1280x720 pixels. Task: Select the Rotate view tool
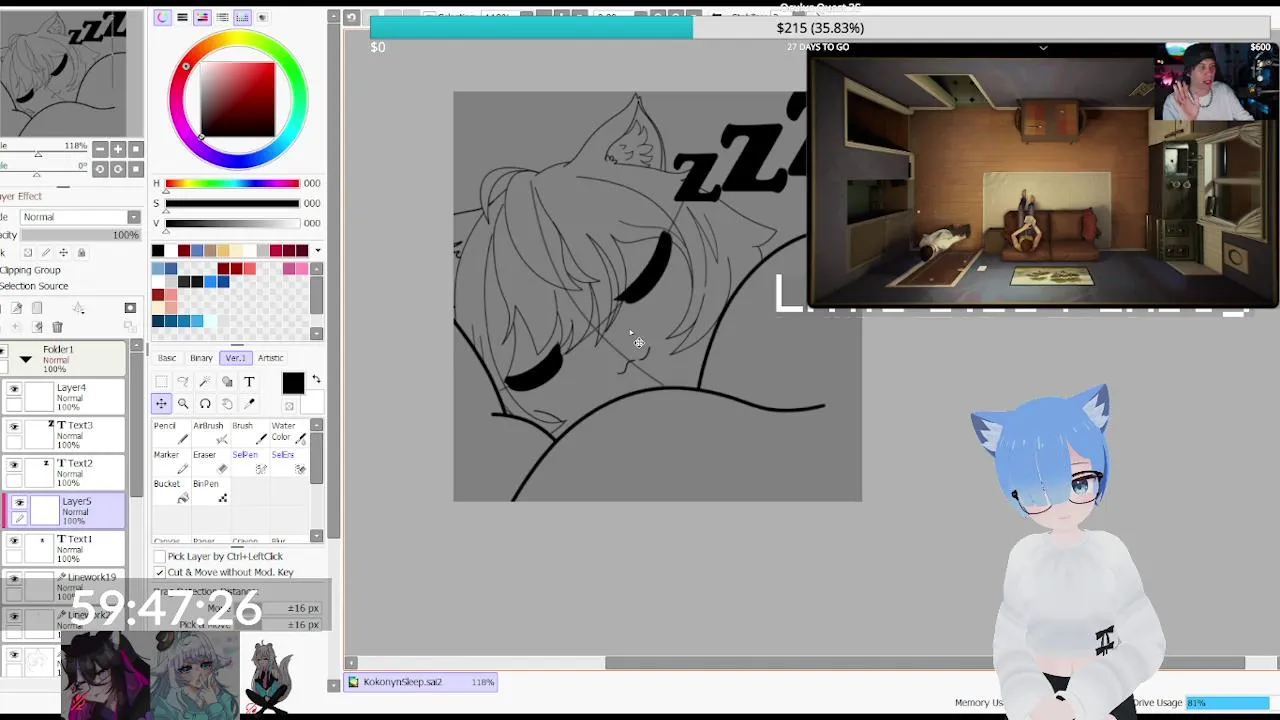click(x=205, y=404)
